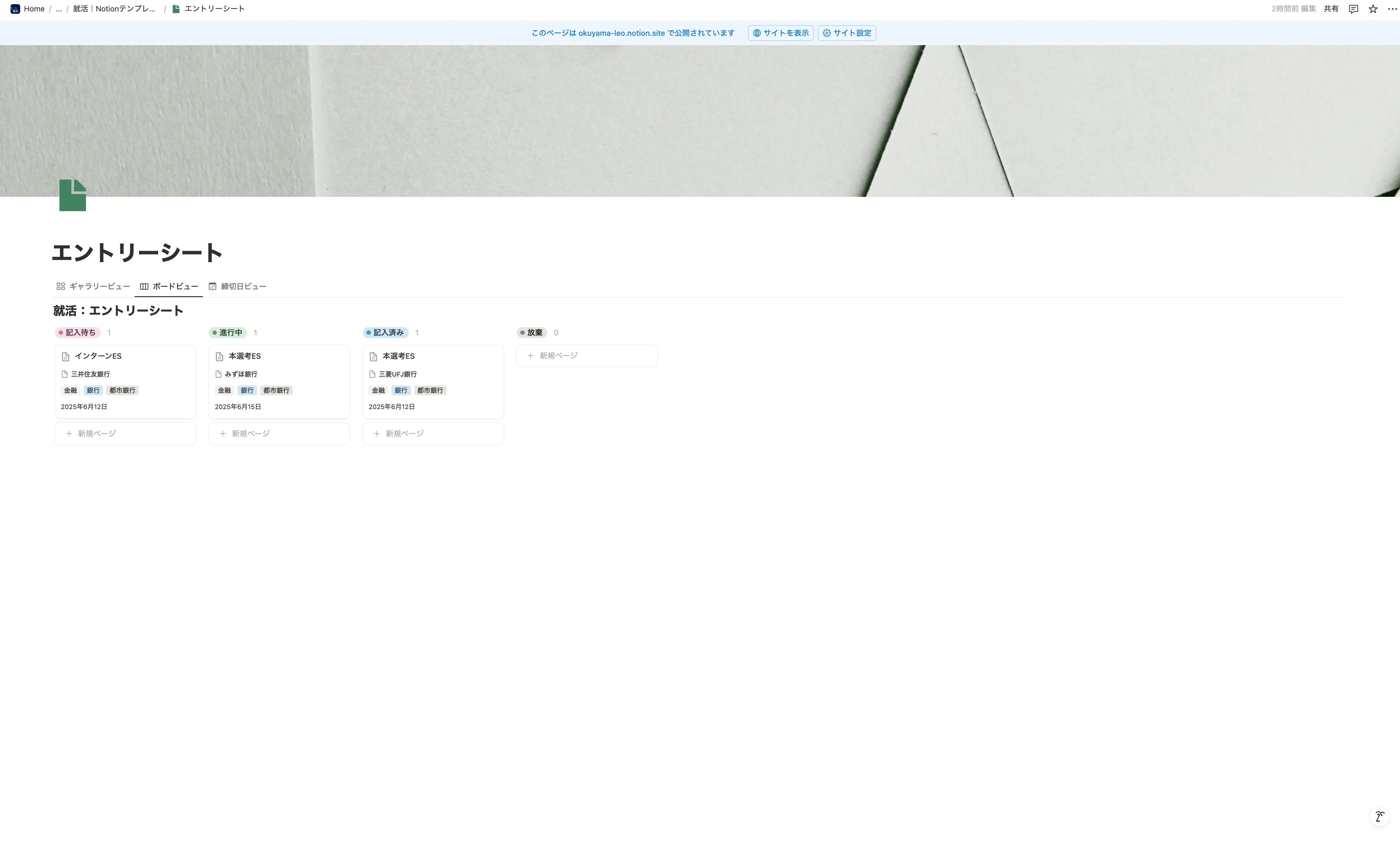The image size is (1400, 844).
Task: Select the ボードビュー tab
Action: coord(169,286)
